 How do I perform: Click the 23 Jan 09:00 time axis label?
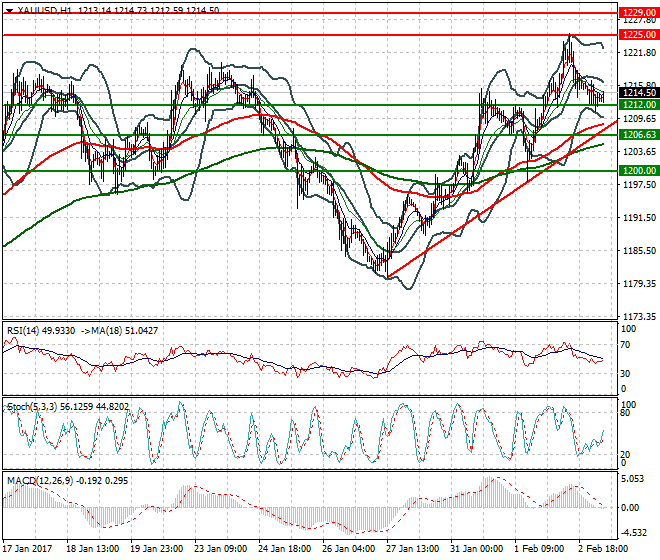(221, 549)
